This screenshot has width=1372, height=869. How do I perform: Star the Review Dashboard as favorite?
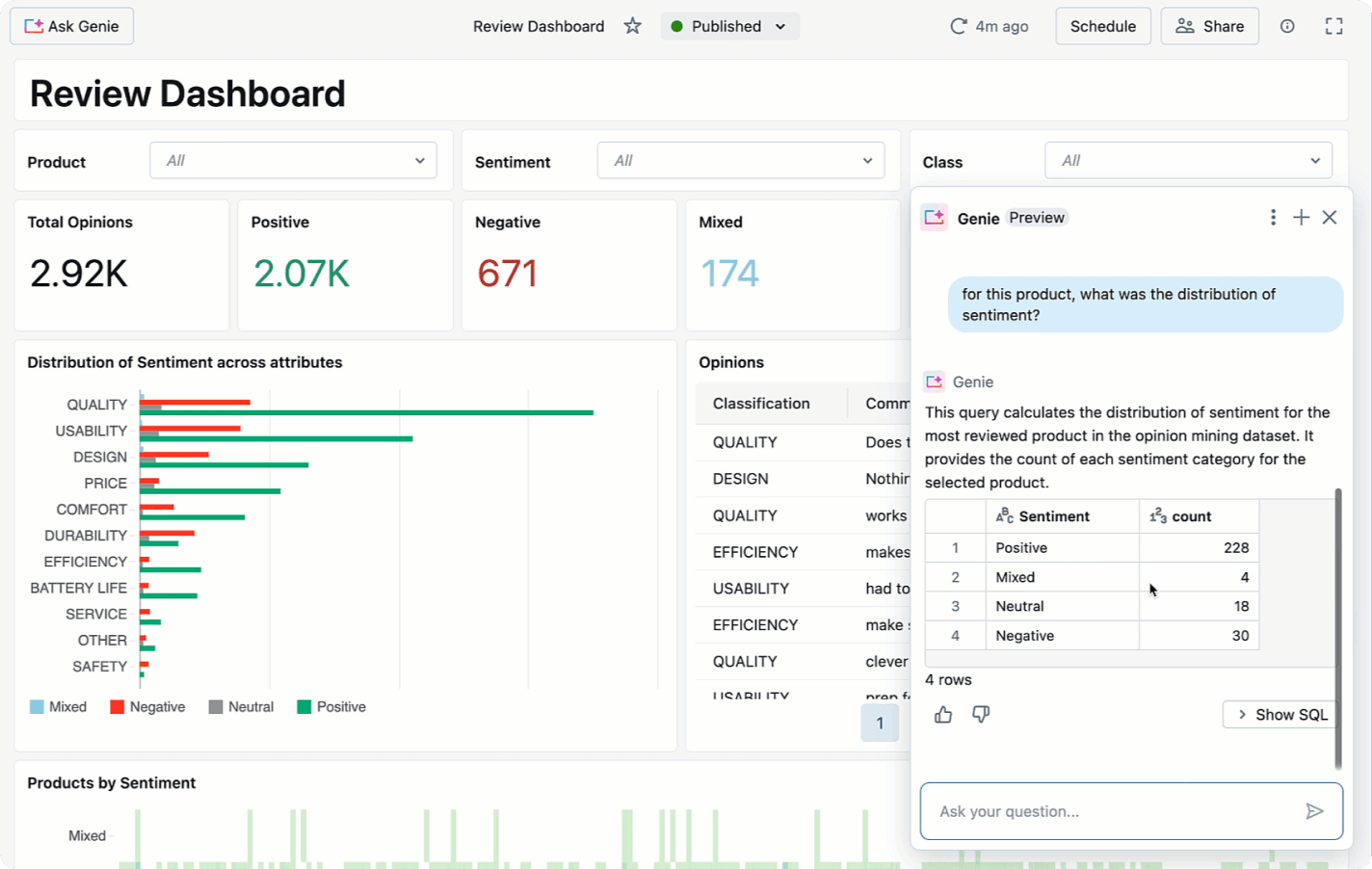(632, 26)
